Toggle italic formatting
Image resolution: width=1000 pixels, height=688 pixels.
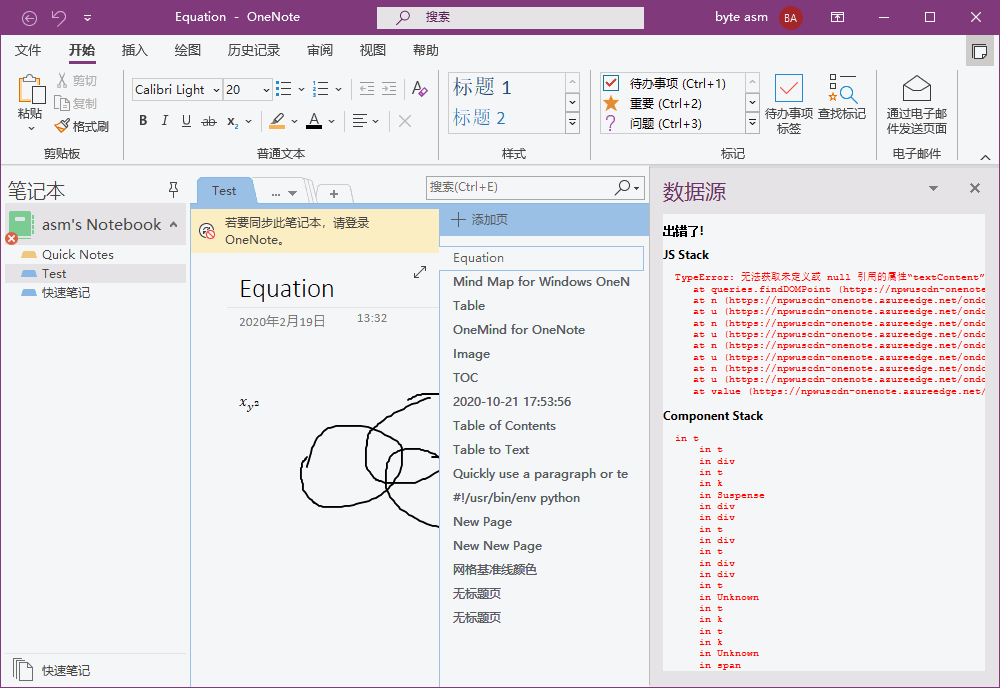[165, 121]
